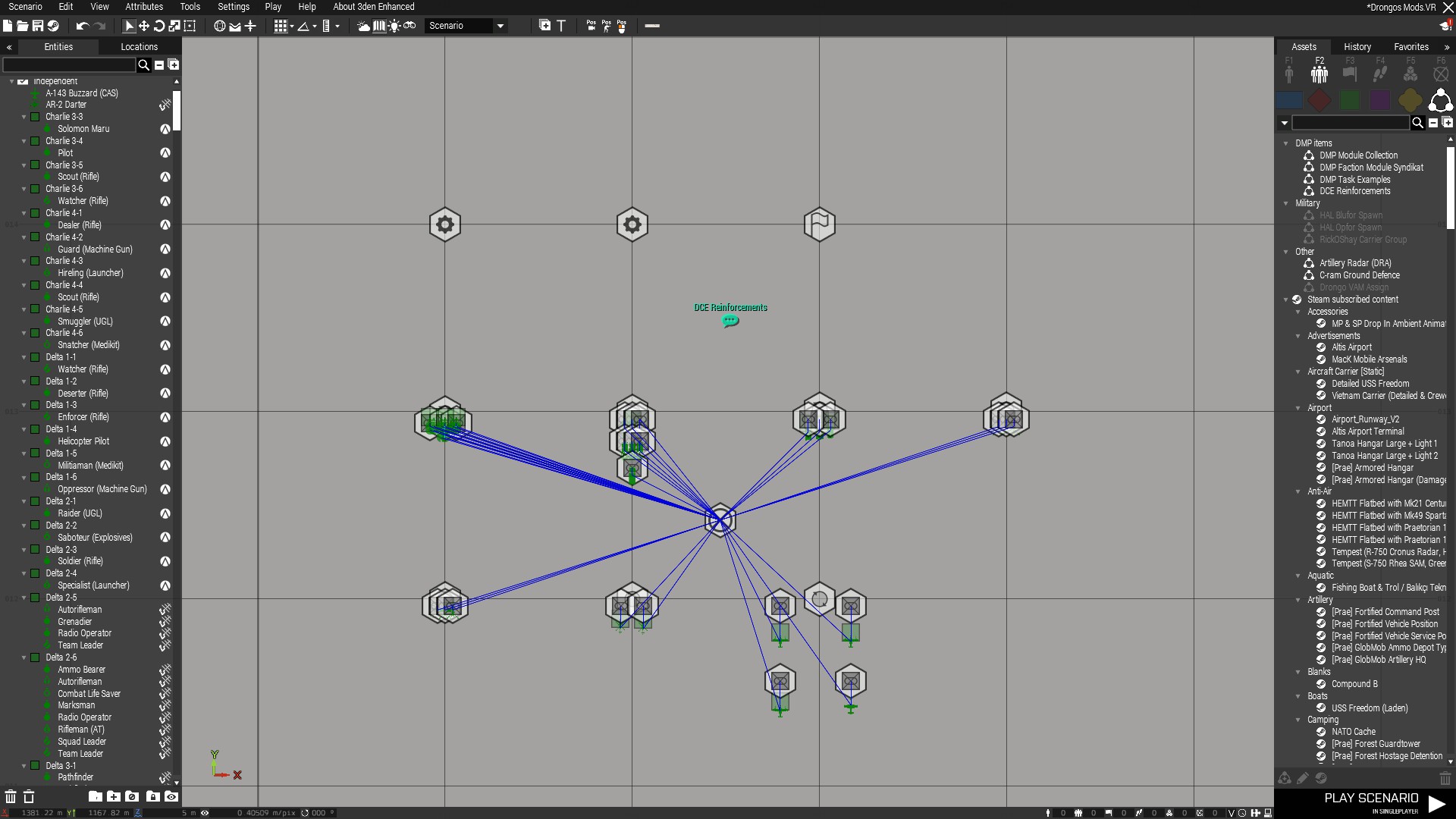This screenshot has width=1456, height=819.
Task: Select the F1 Objects asset mode
Action: (x=1289, y=71)
